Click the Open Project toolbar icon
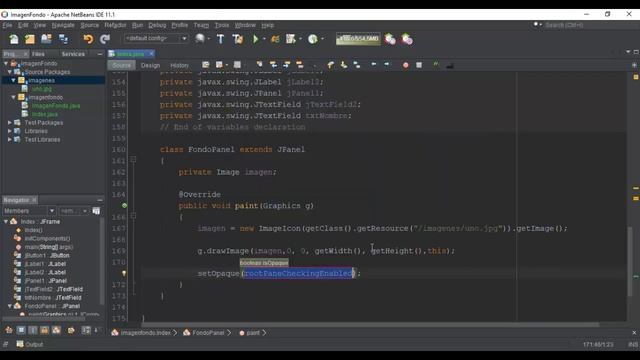 [46, 39]
